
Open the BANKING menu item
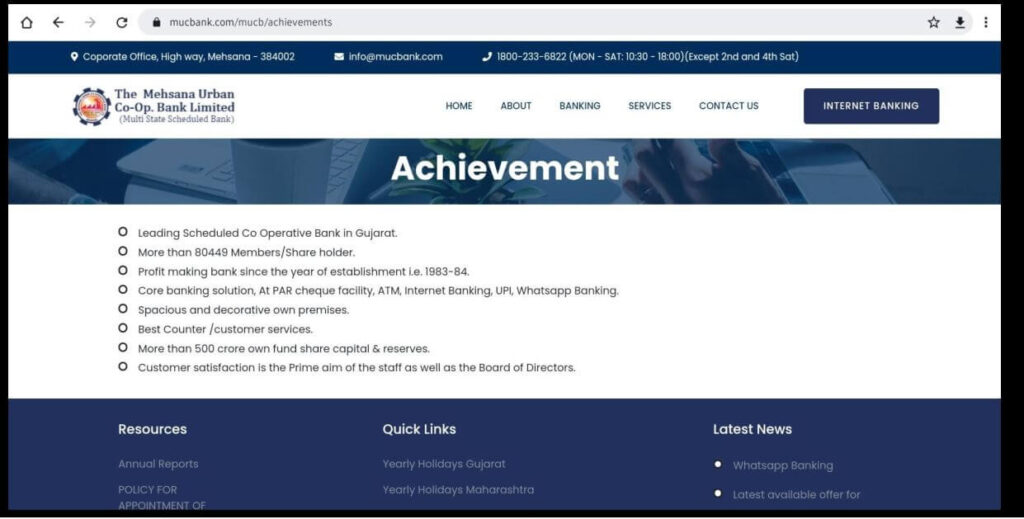[x=580, y=106]
